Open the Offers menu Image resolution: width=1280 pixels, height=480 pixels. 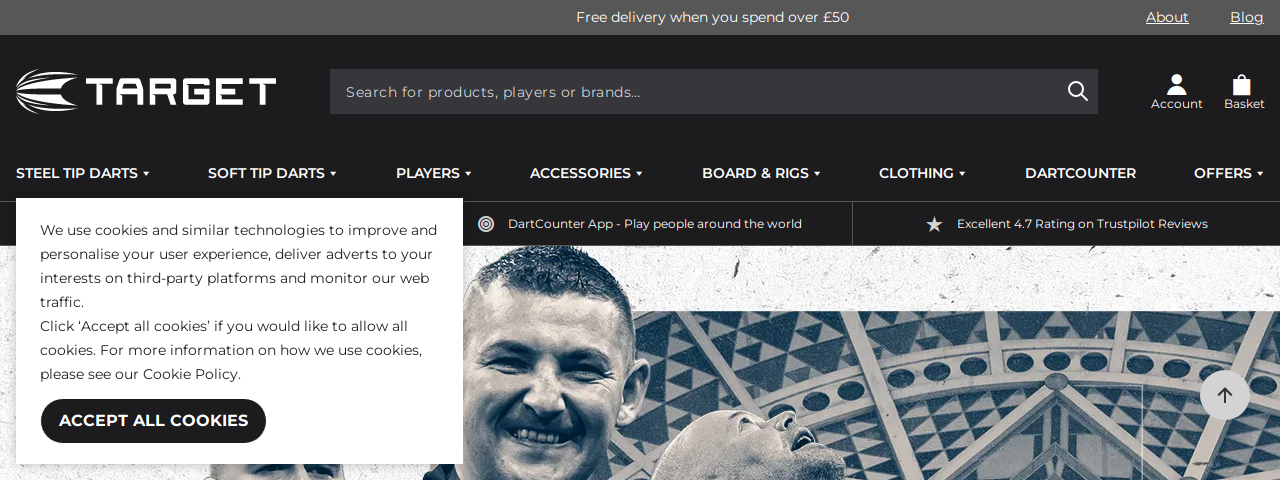1228,173
